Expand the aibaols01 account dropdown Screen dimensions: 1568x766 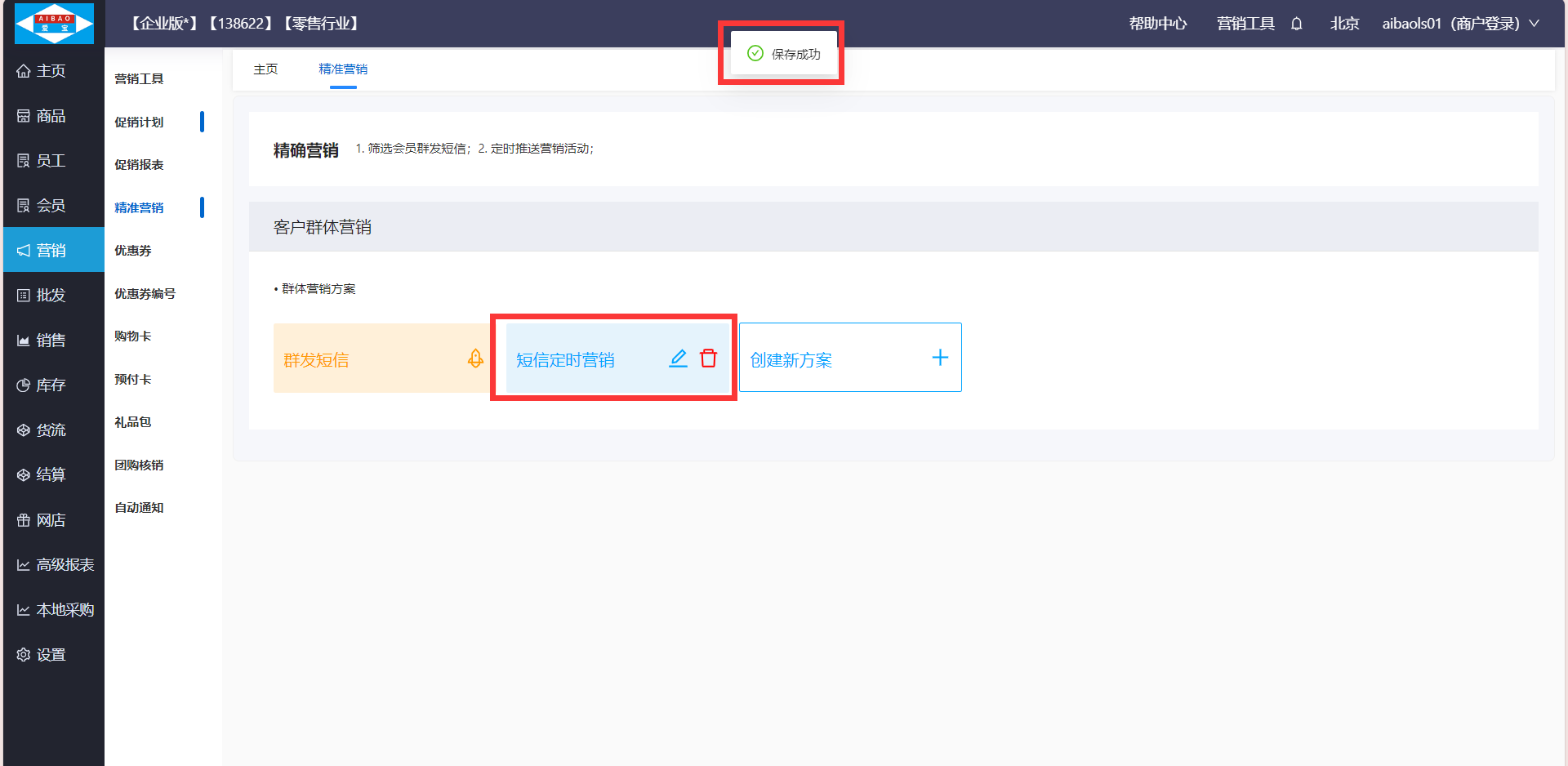[x=1459, y=24]
